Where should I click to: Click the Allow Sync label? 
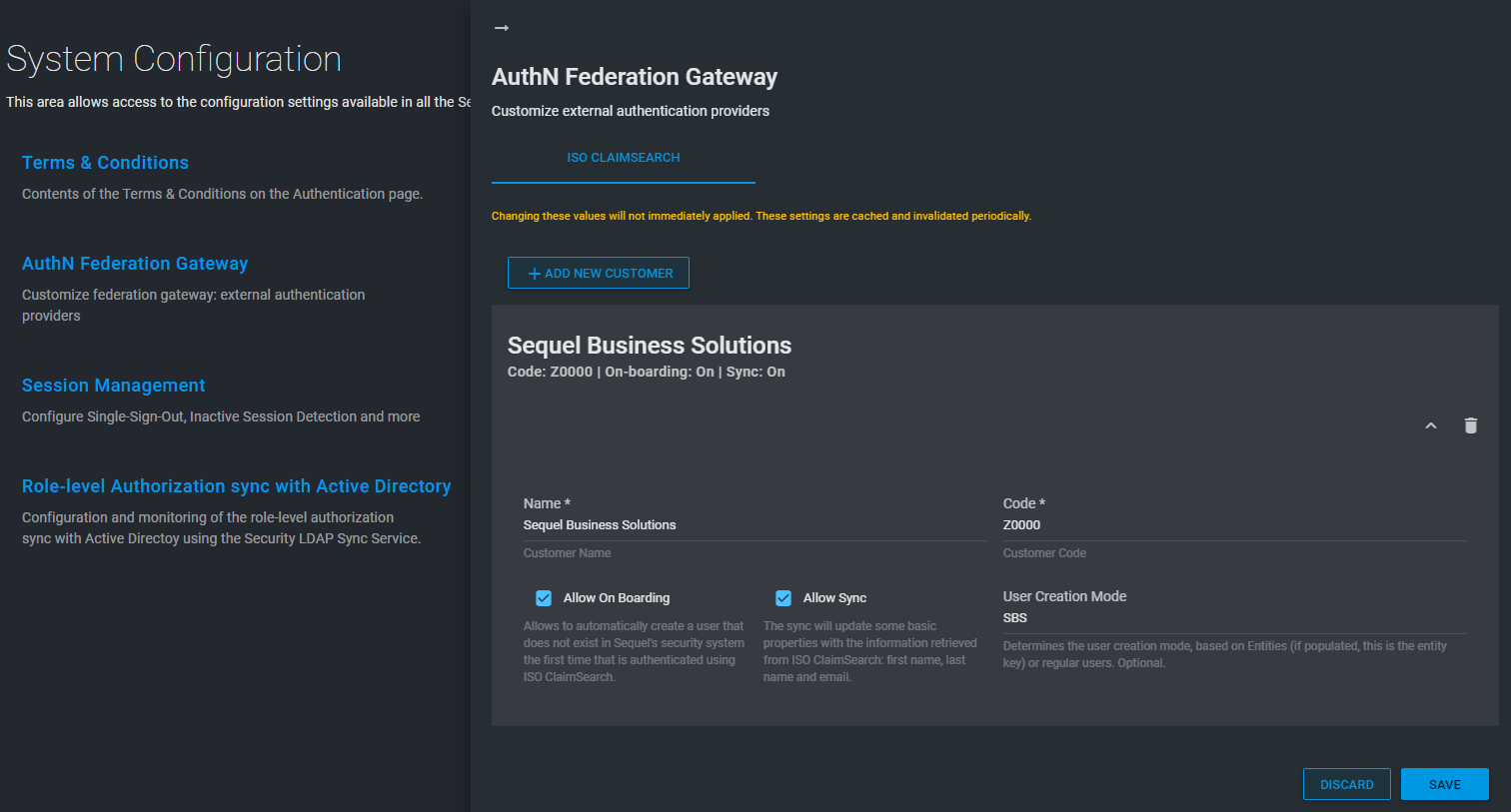834,598
